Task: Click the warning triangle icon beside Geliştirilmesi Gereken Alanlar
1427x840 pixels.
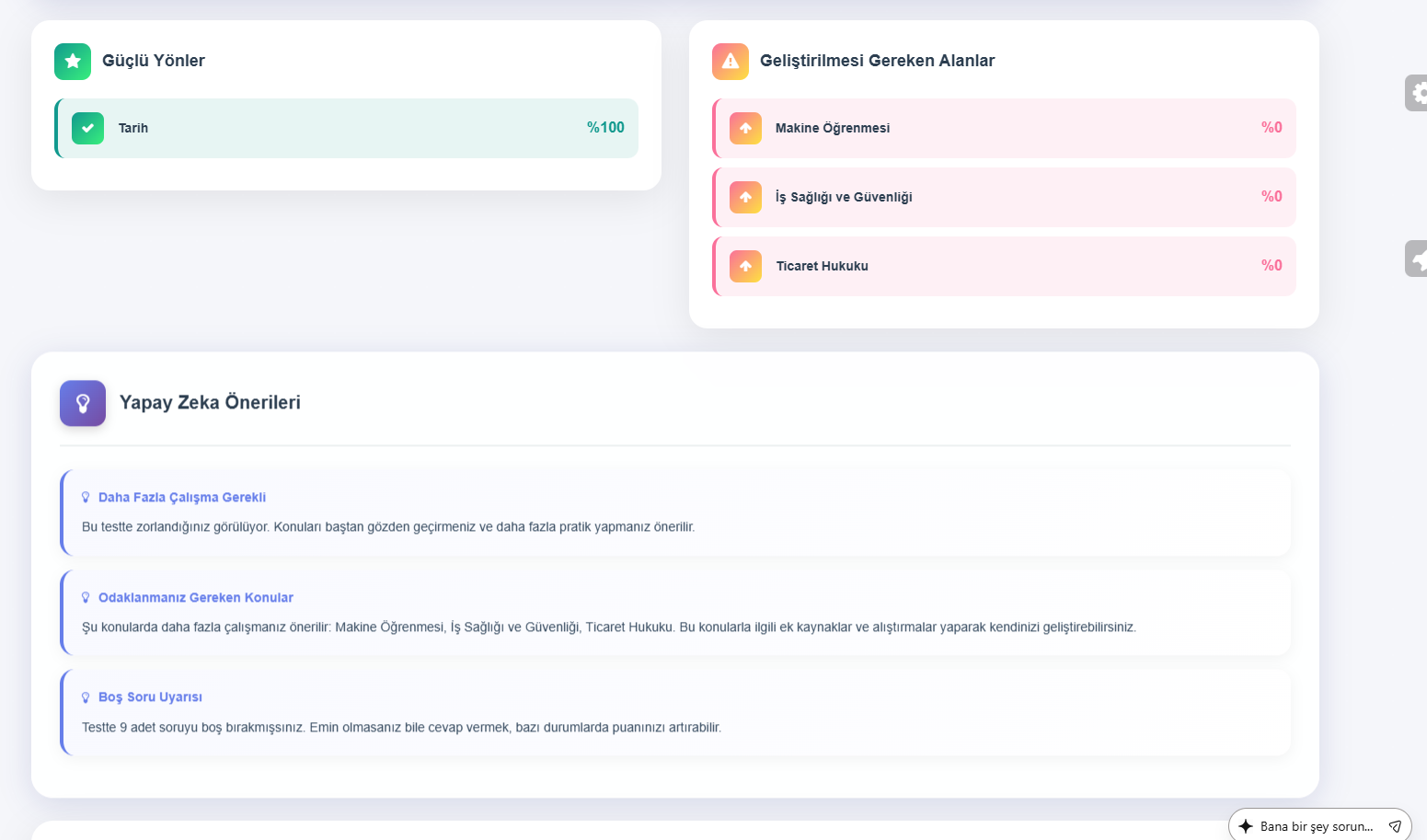Action: click(731, 62)
